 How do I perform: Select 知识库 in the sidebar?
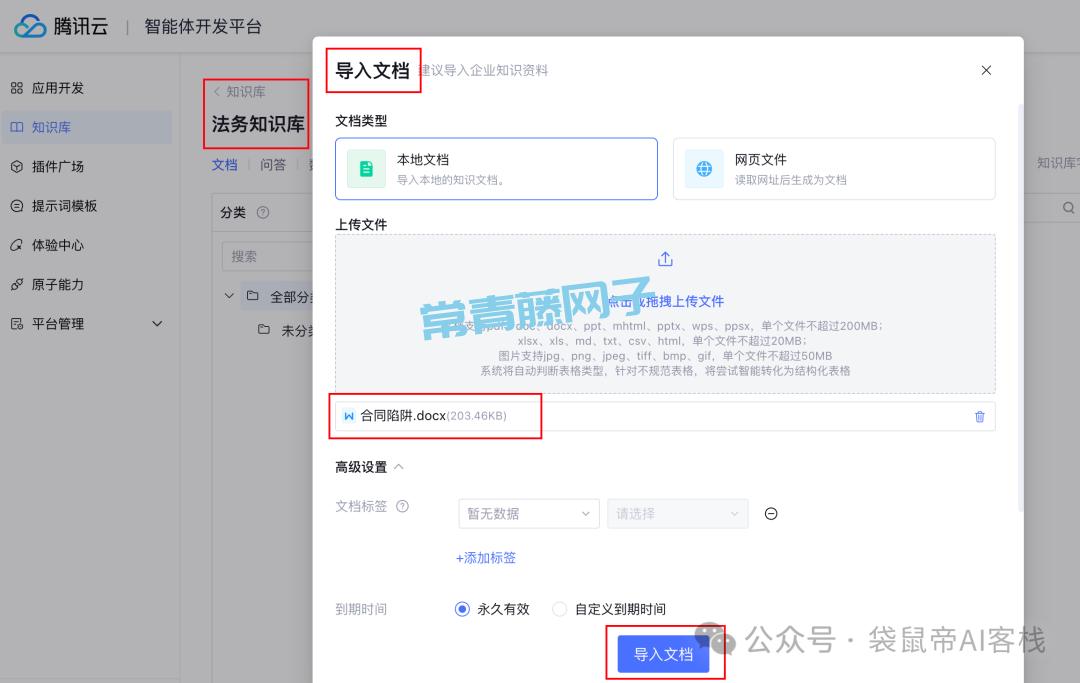86,127
